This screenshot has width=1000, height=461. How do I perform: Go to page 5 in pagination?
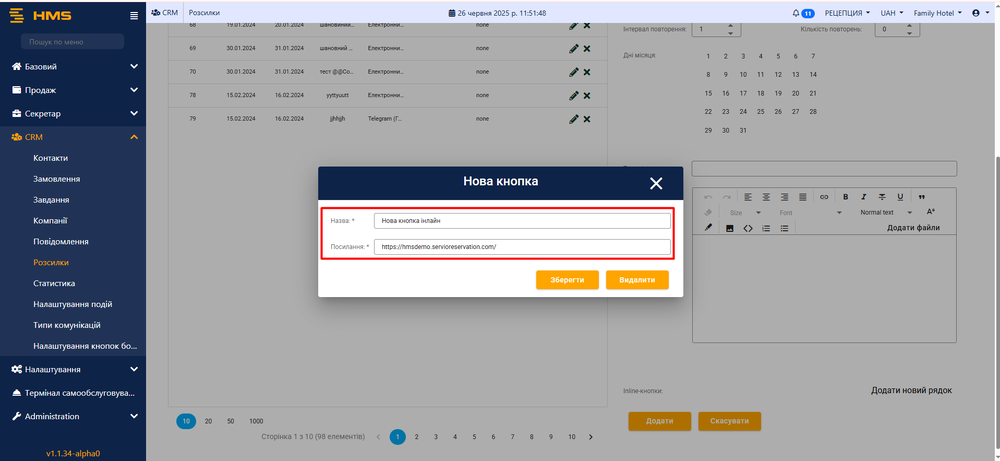[474, 437]
